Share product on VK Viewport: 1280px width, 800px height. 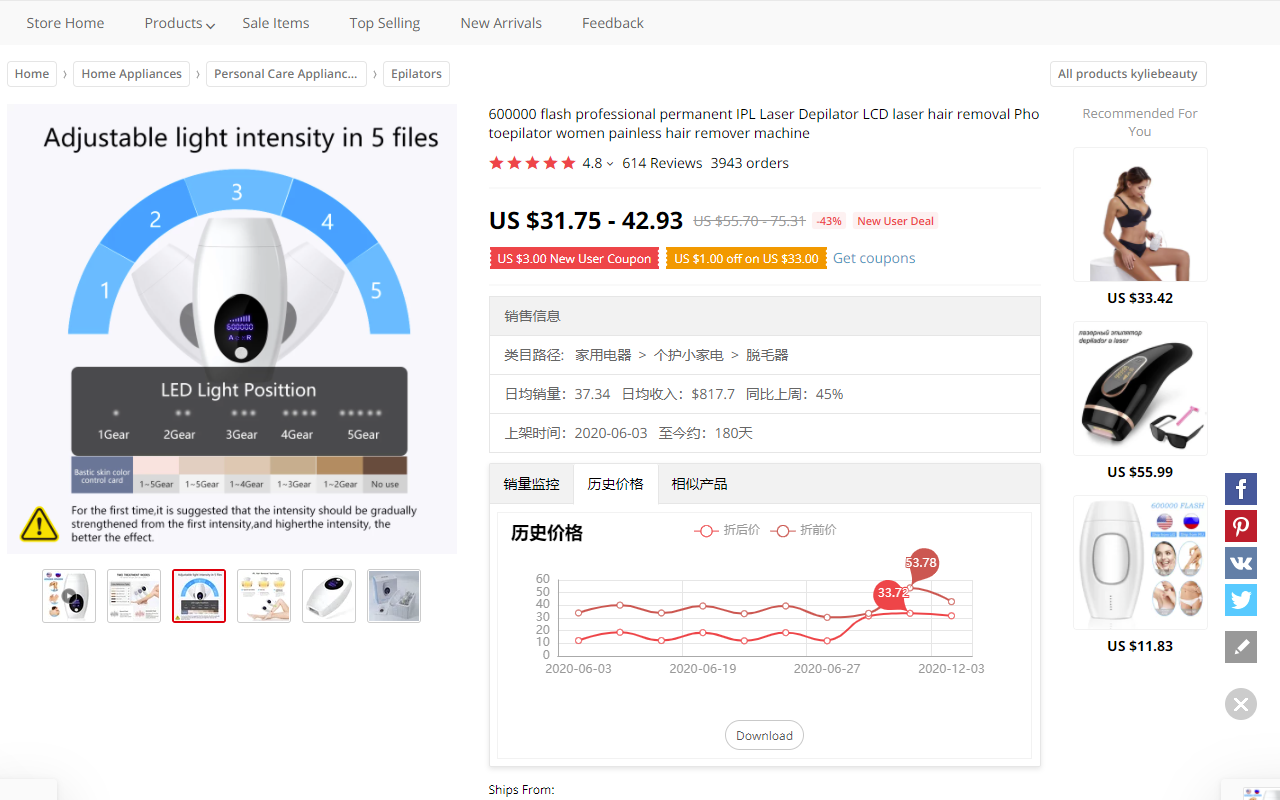(x=1241, y=563)
